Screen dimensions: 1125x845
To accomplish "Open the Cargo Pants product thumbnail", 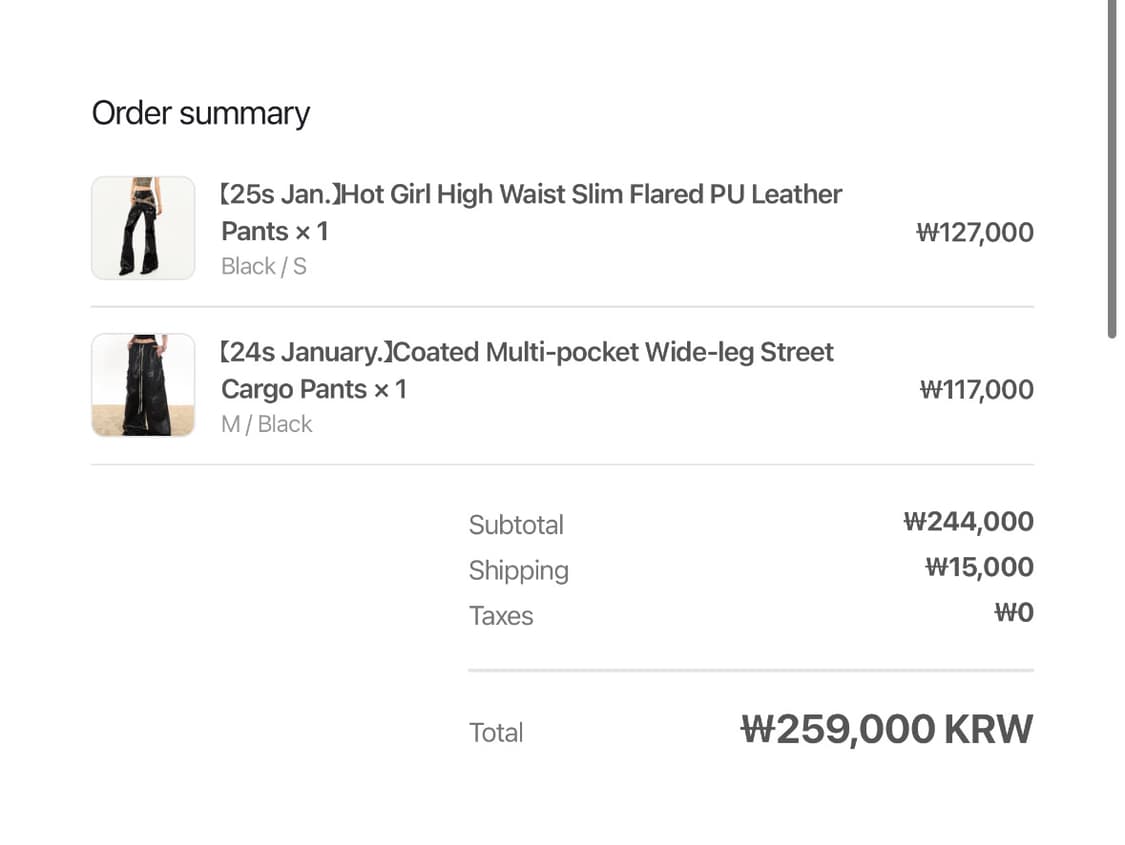I will click(x=143, y=385).
